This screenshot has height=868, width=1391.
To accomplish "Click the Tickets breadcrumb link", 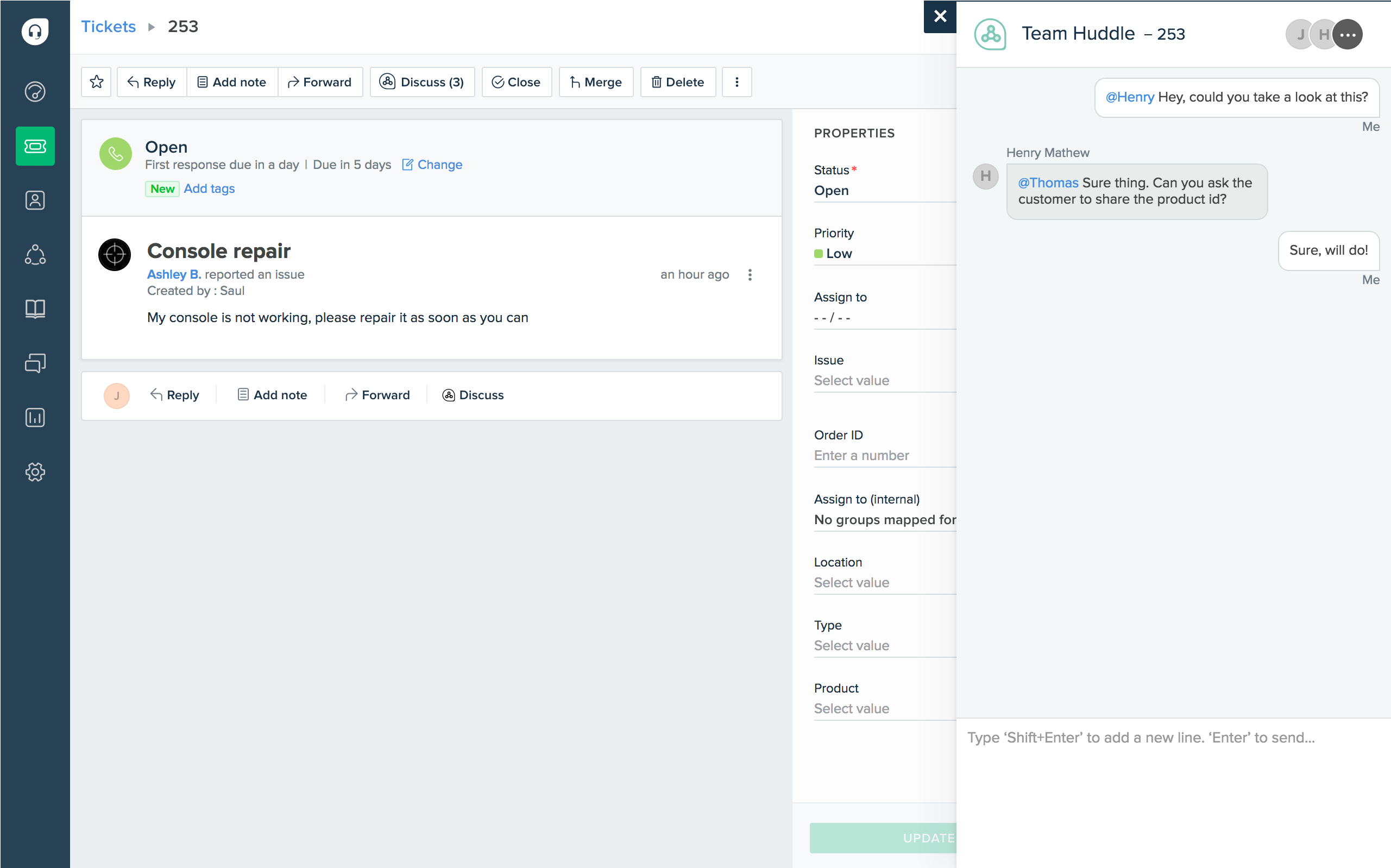I will [x=108, y=27].
